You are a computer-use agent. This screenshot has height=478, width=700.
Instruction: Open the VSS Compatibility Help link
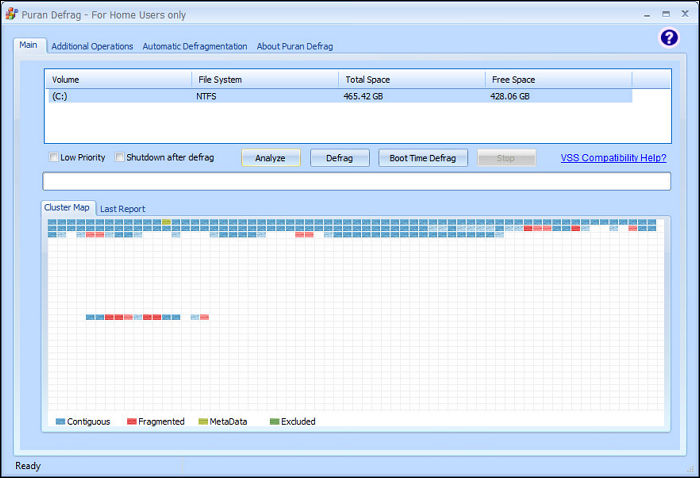[613, 158]
